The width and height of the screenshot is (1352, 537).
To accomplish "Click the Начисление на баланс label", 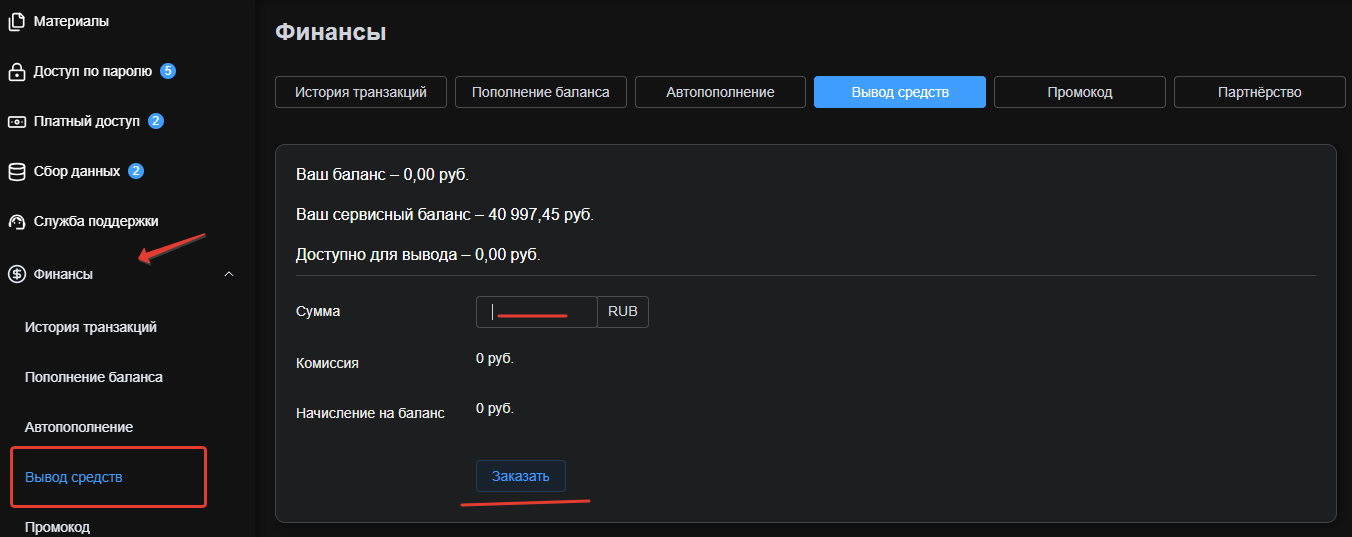I will (370, 413).
